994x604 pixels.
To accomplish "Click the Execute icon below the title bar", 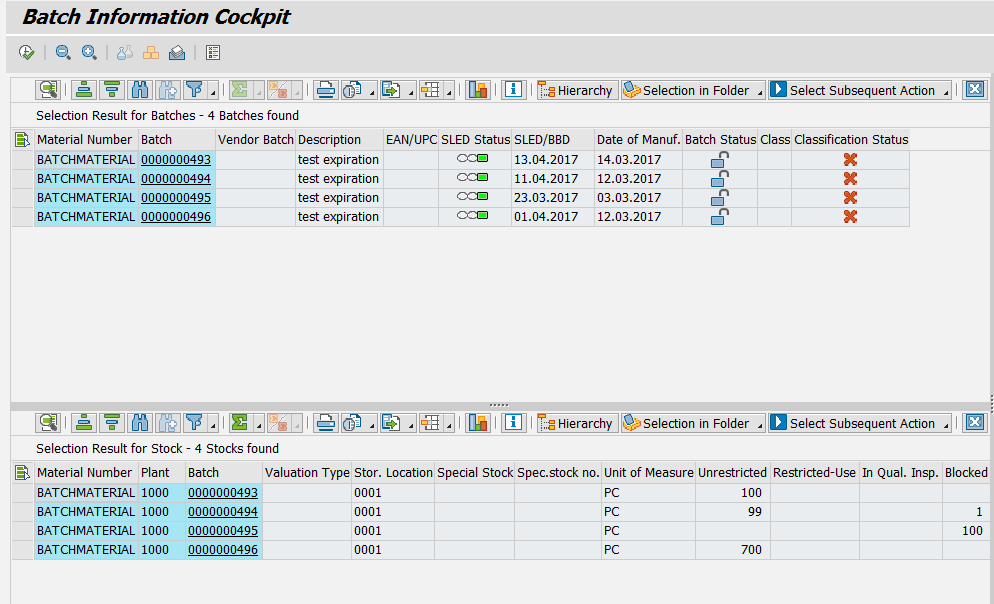I will click(x=26, y=51).
